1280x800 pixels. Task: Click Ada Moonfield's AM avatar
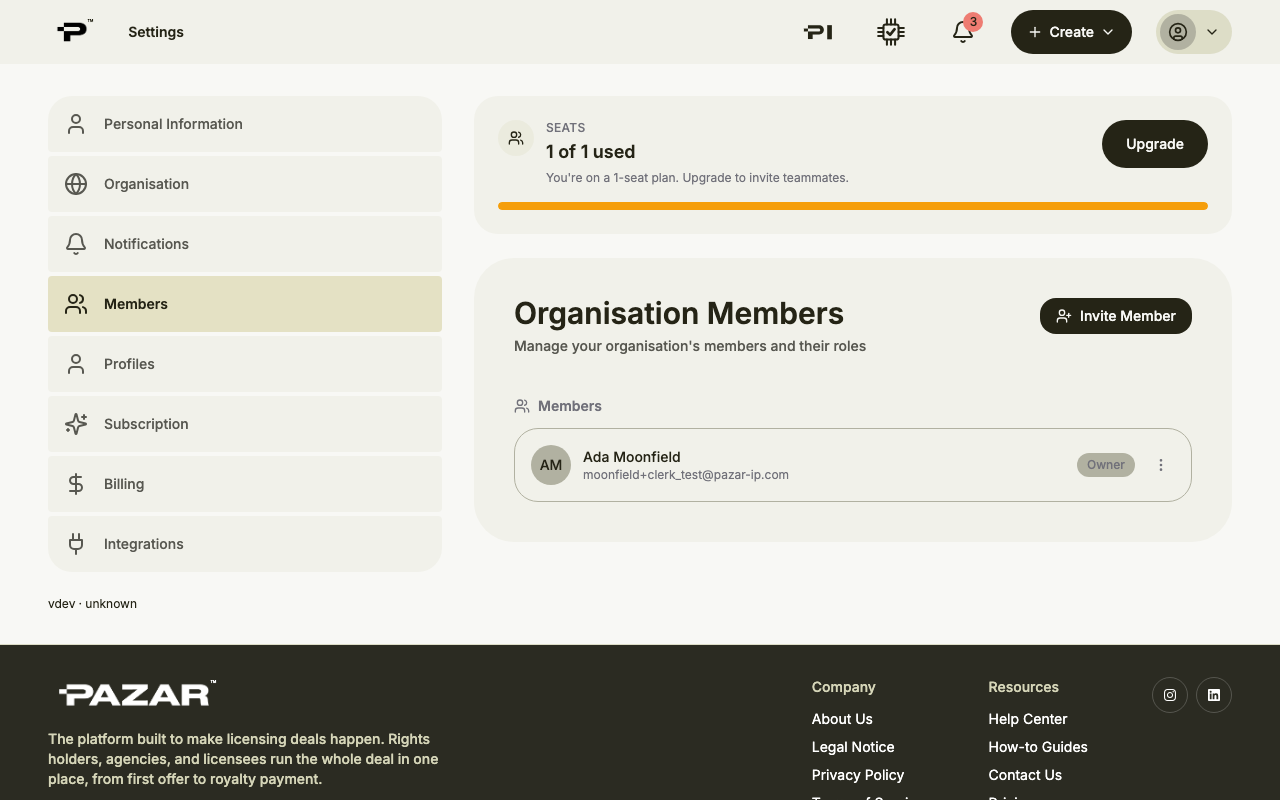[551, 465]
